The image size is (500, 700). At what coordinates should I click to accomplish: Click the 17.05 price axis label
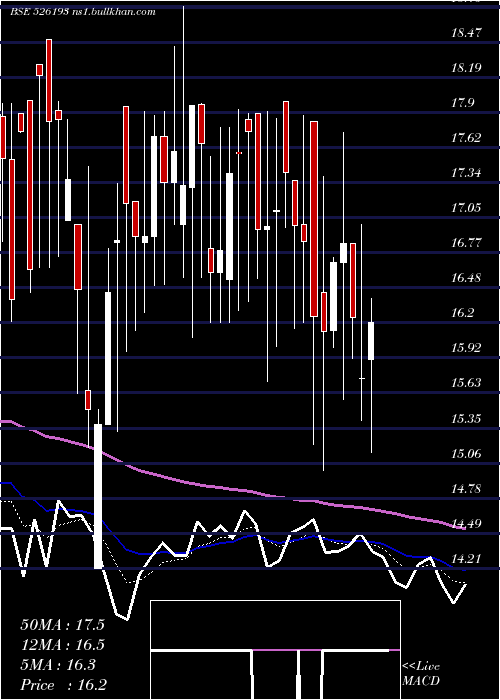(x=467, y=208)
